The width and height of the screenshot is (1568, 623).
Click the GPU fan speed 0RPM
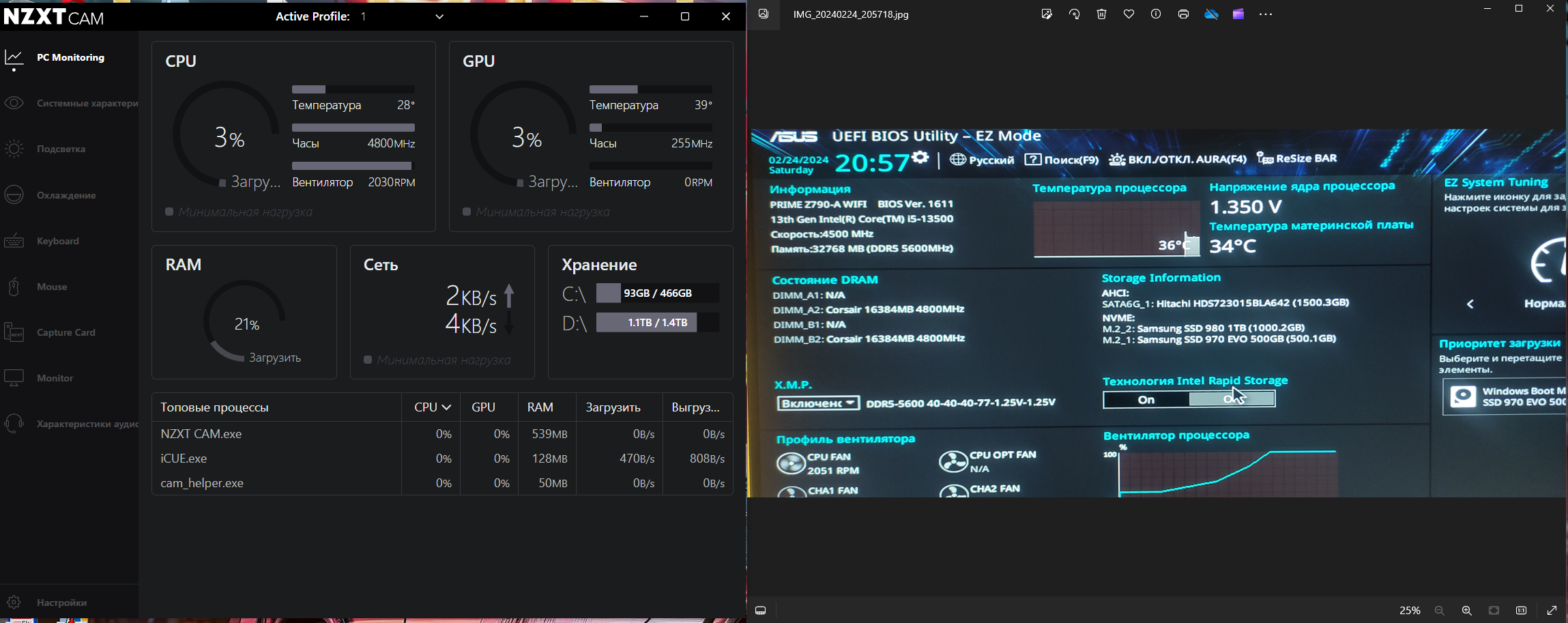pyautogui.click(x=699, y=182)
